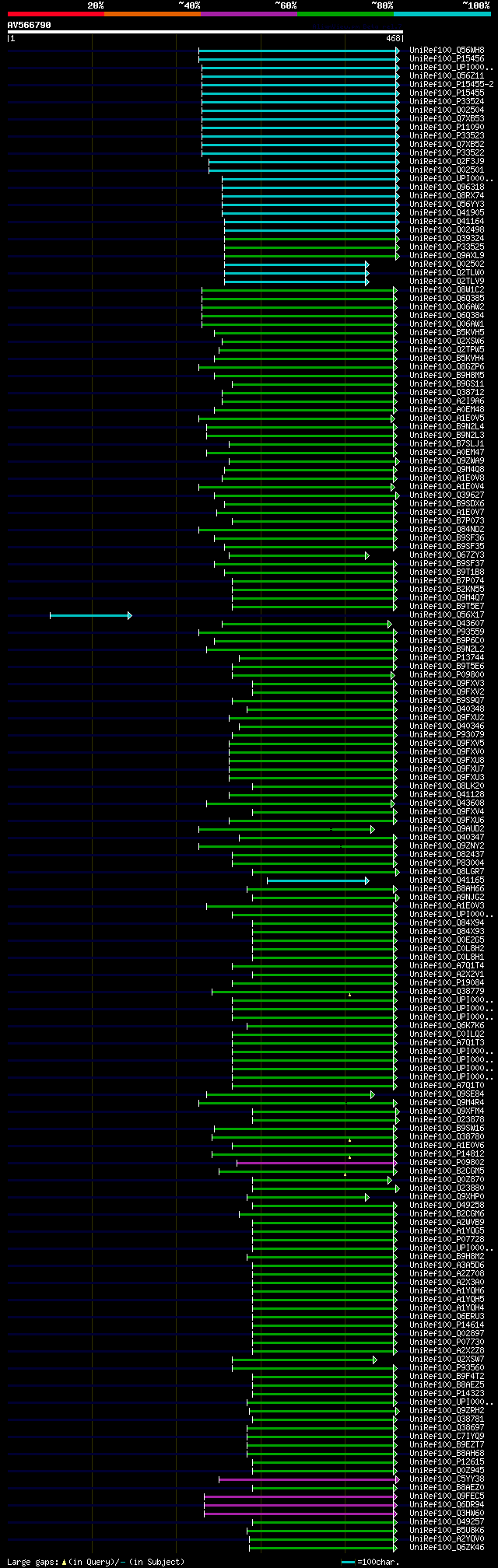Open UniRef100_Q84ND2 hit
Image resolution: width=498 pixels, height=1568 pixels.
tap(447, 529)
